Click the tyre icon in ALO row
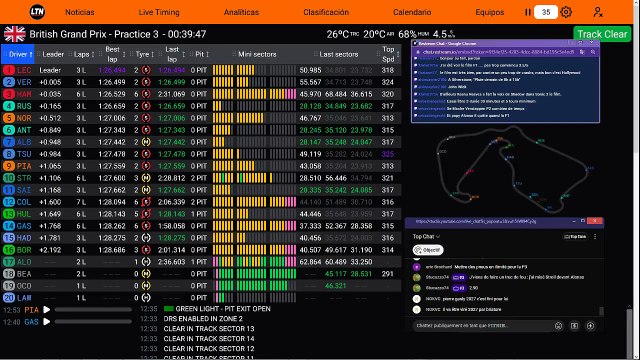Image resolution: width=640 pixels, height=360 pixels. pos(146,262)
